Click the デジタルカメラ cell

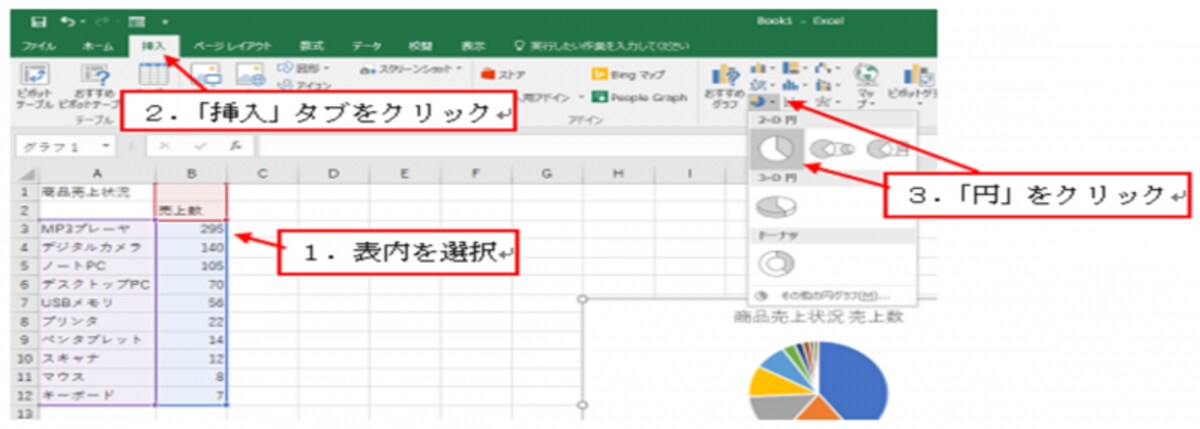tap(96, 247)
